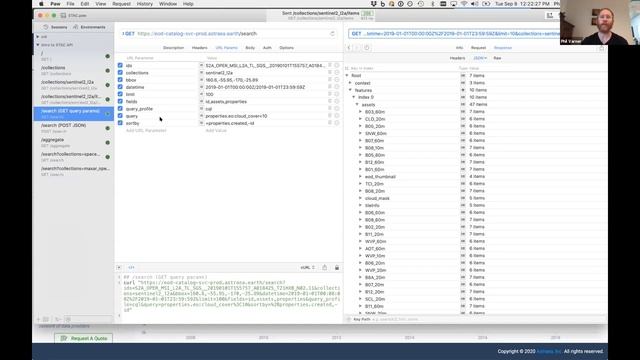Viewport: 640px width, 360px height.
Task: Open the JSON format dropdown
Action: coord(480,58)
